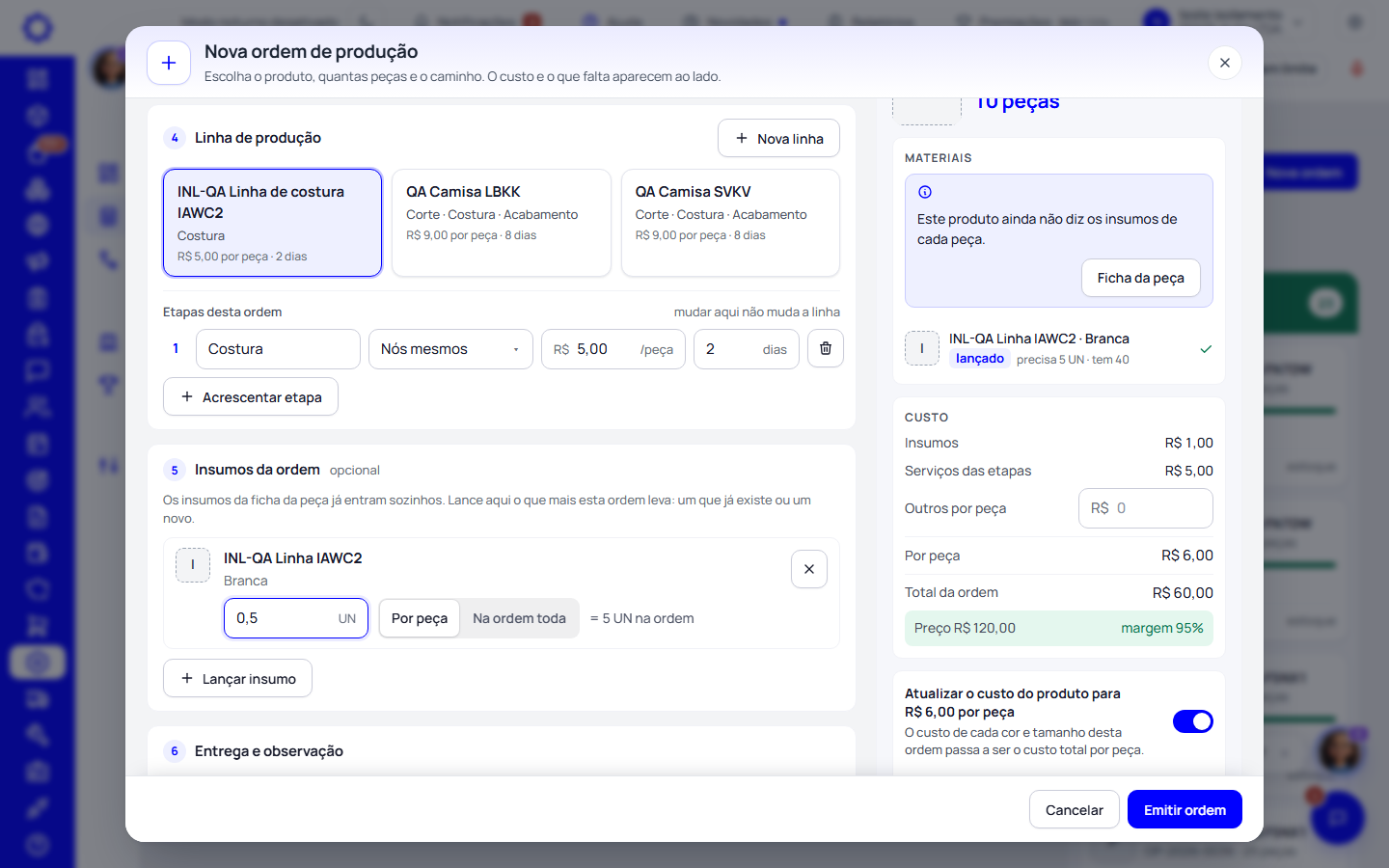This screenshot has width=1389, height=868.
Task: Click the 2 dias duration field
Action: (x=747, y=349)
